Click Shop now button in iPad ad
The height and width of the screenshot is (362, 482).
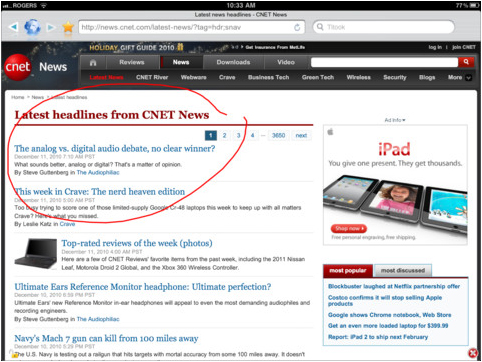349,229
